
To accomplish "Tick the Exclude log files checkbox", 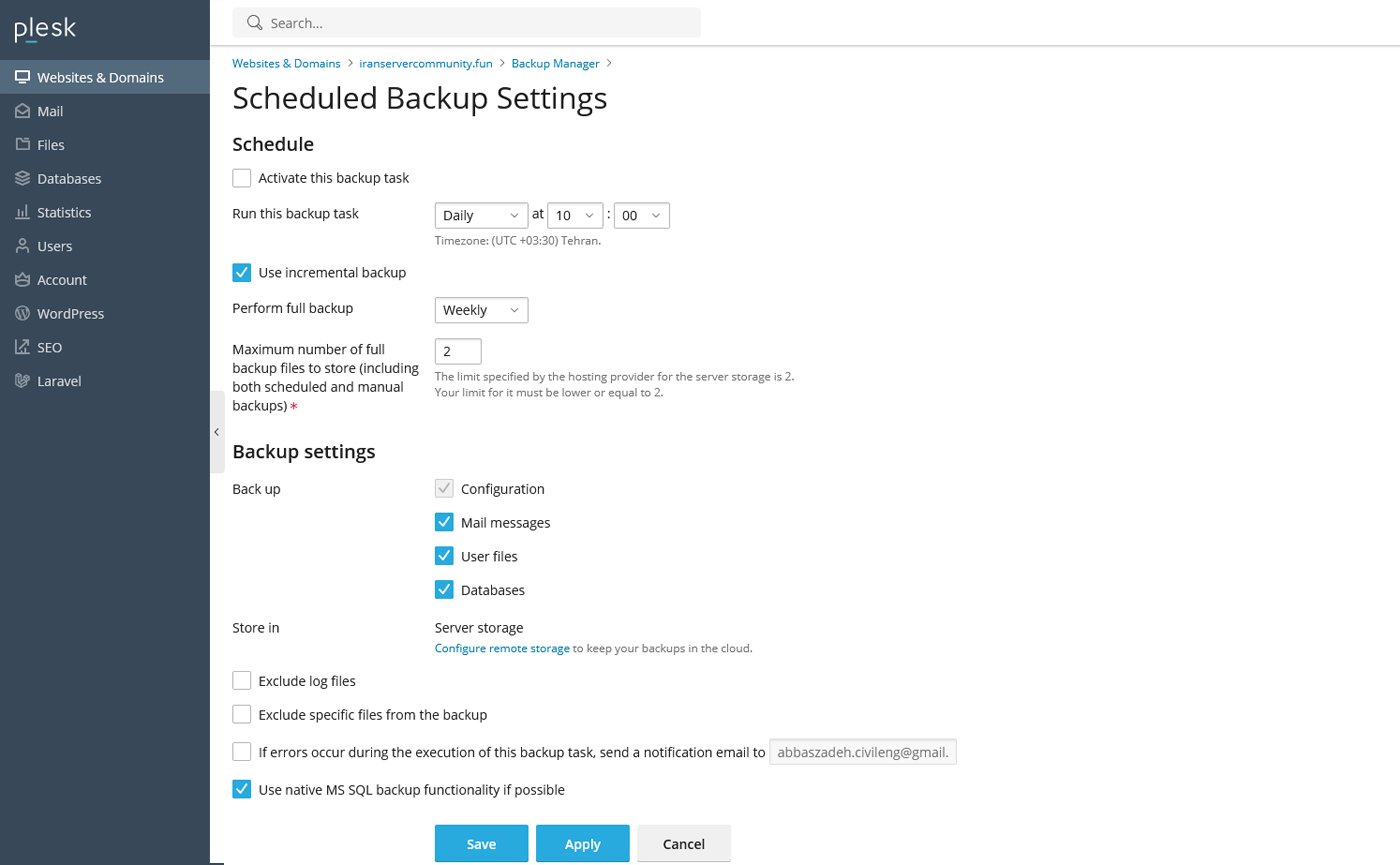I will [x=242, y=681].
